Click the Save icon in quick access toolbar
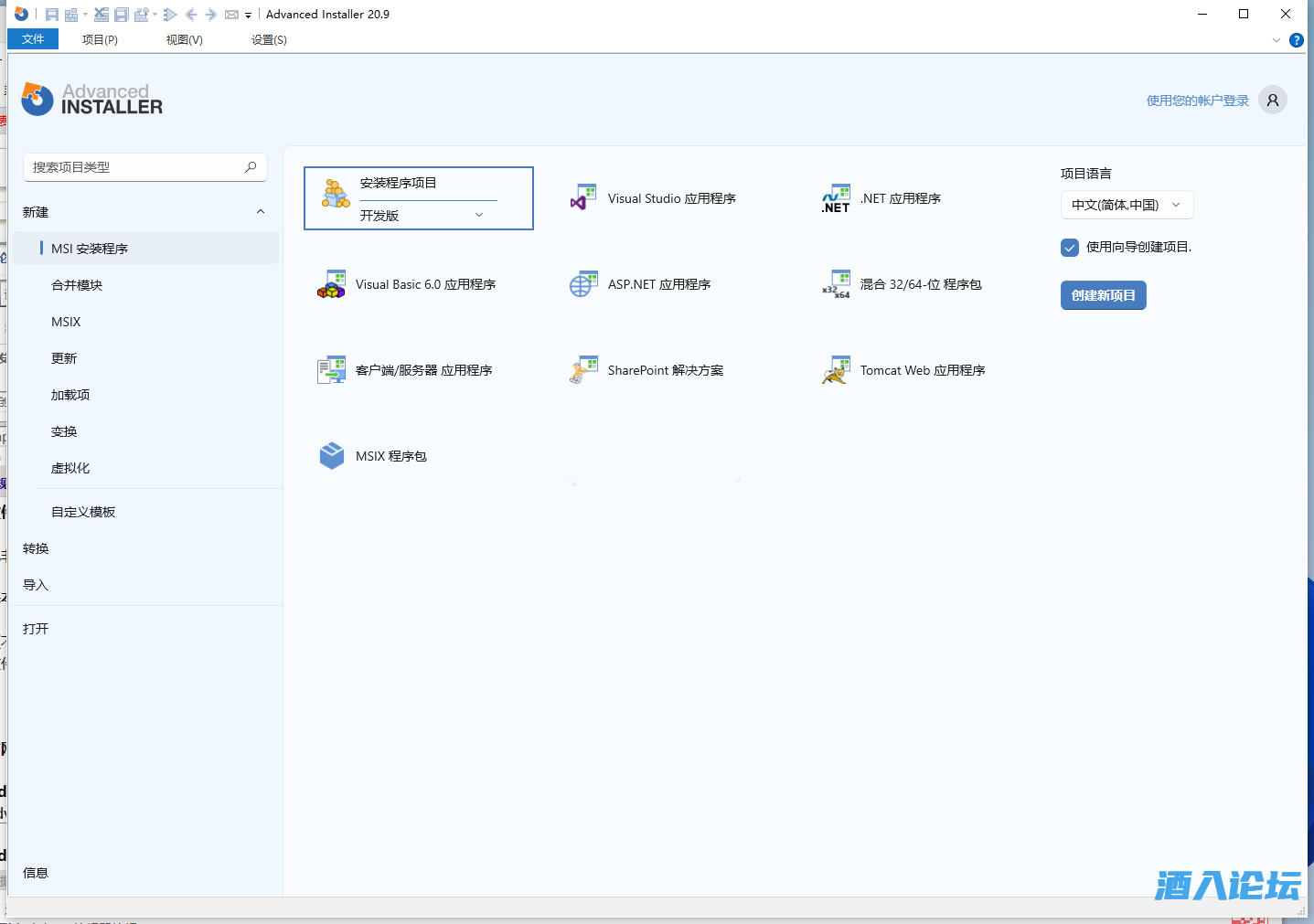The image size is (1314, 924). tap(52, 15)
